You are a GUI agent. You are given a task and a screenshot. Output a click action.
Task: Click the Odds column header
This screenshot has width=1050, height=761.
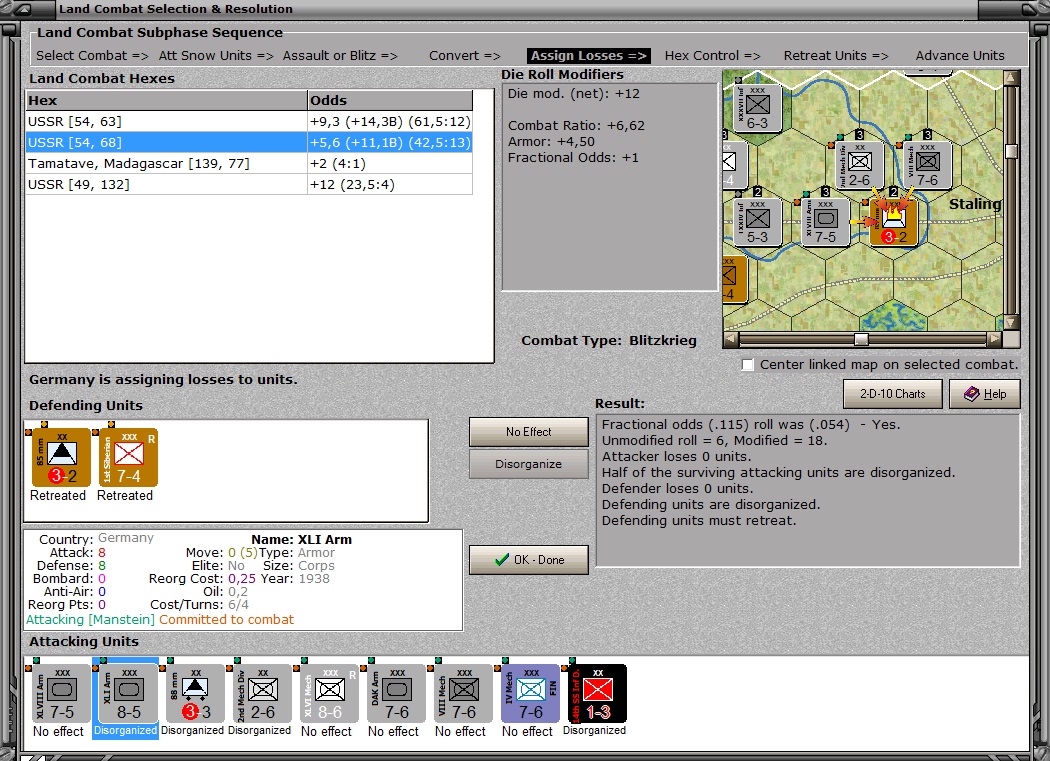(390, 100)
